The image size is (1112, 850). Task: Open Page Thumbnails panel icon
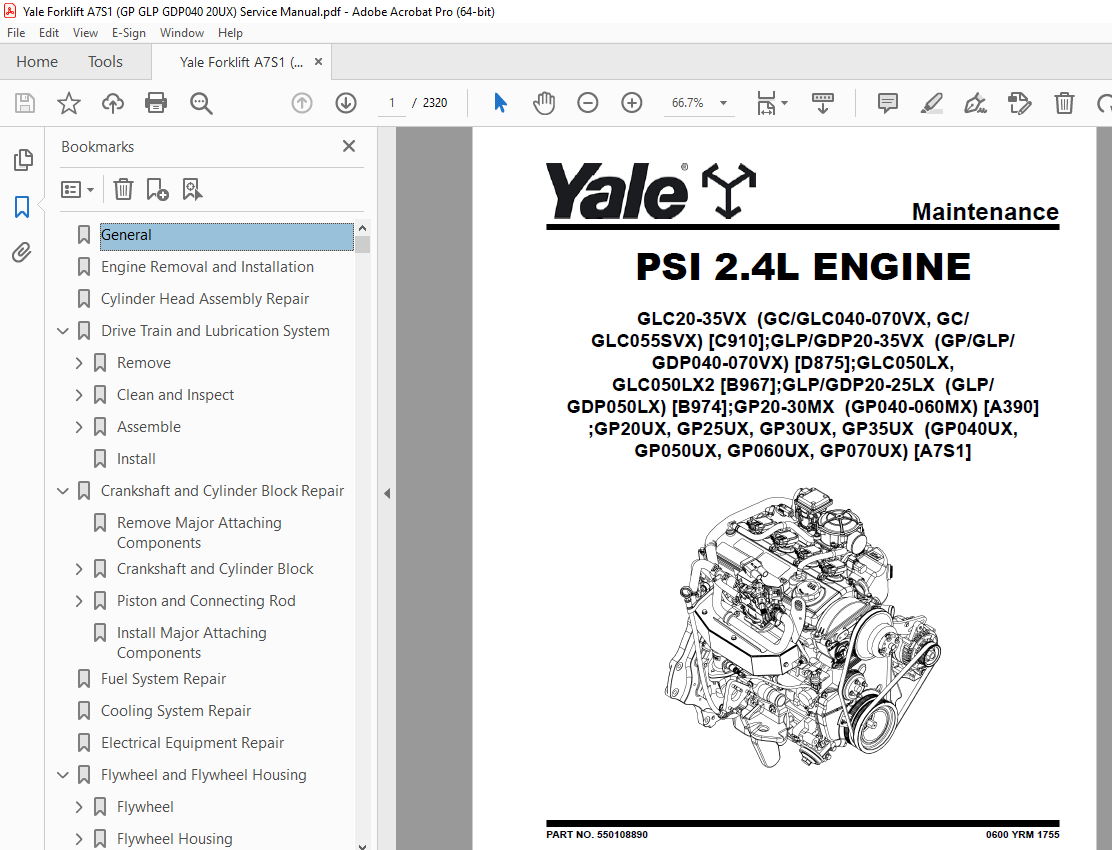(x=23, y=160)
